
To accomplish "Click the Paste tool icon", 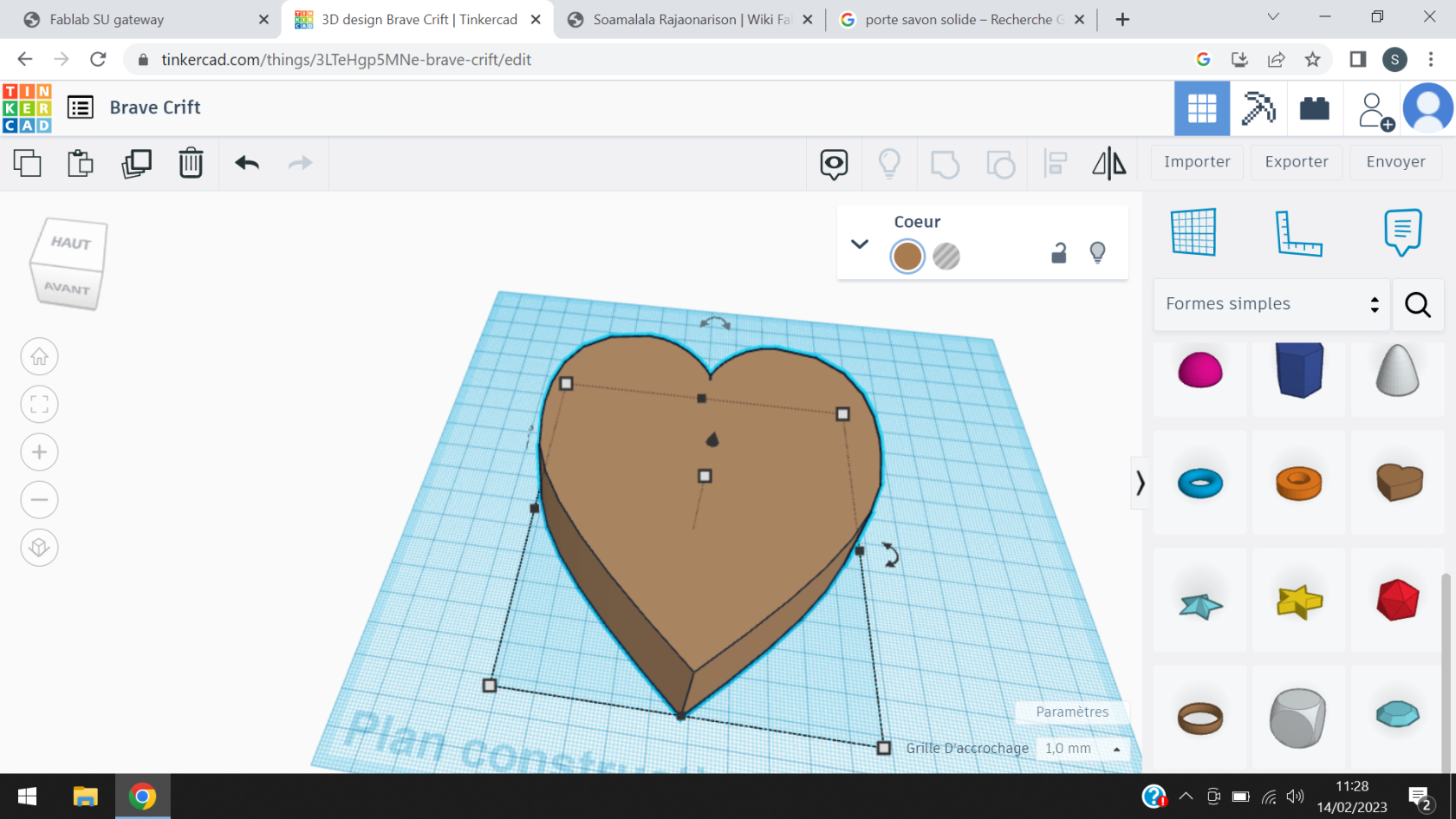I will click(x=81, y=163).
